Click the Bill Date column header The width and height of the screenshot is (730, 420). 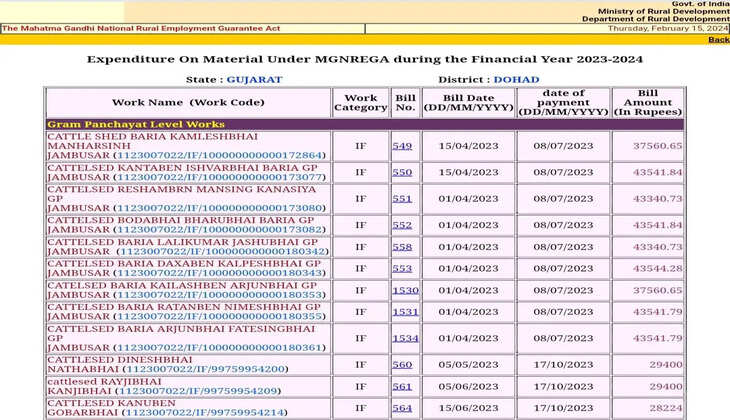[468, 103]
